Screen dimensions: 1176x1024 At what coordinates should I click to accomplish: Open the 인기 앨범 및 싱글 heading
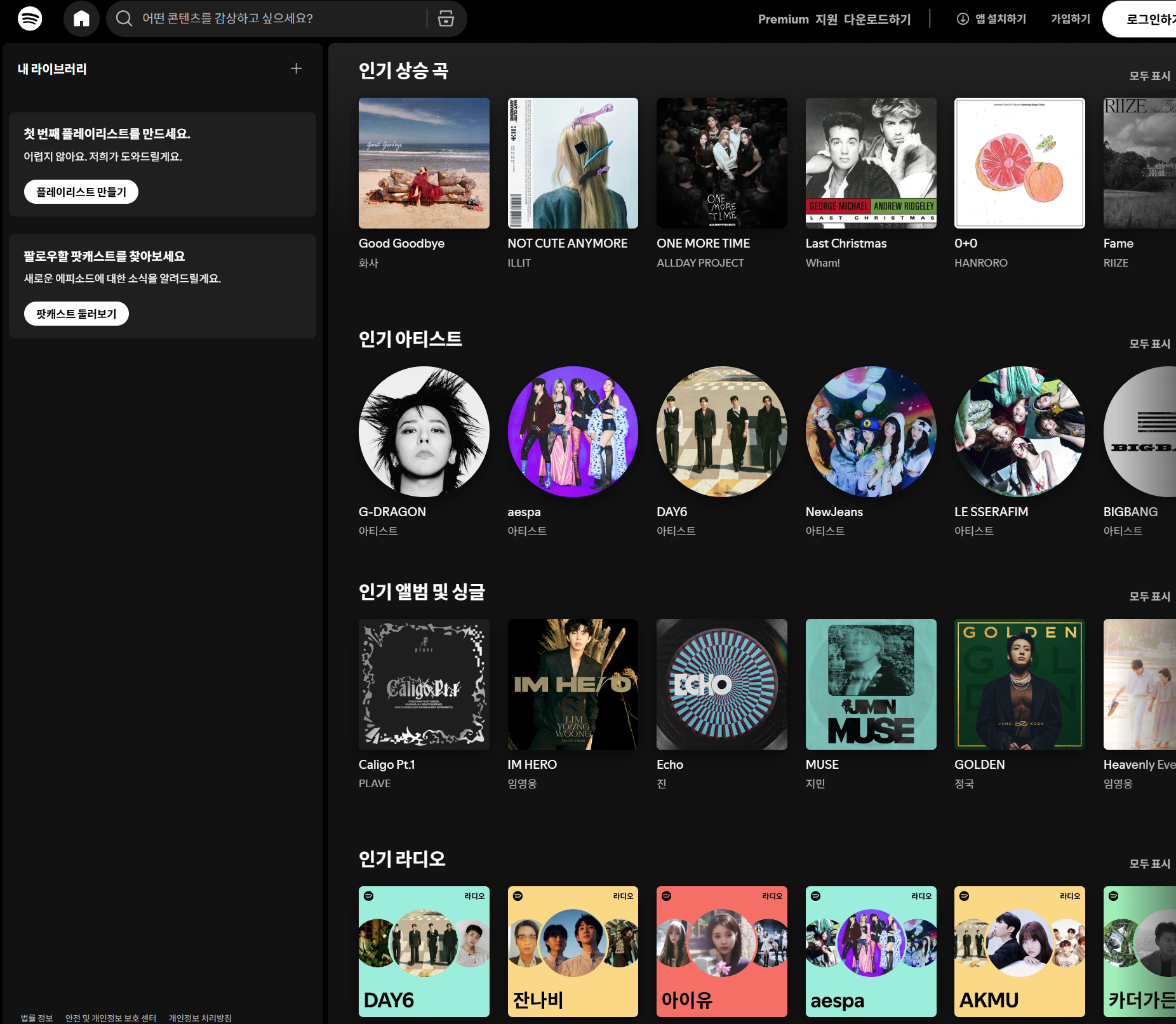click(422, 592)
